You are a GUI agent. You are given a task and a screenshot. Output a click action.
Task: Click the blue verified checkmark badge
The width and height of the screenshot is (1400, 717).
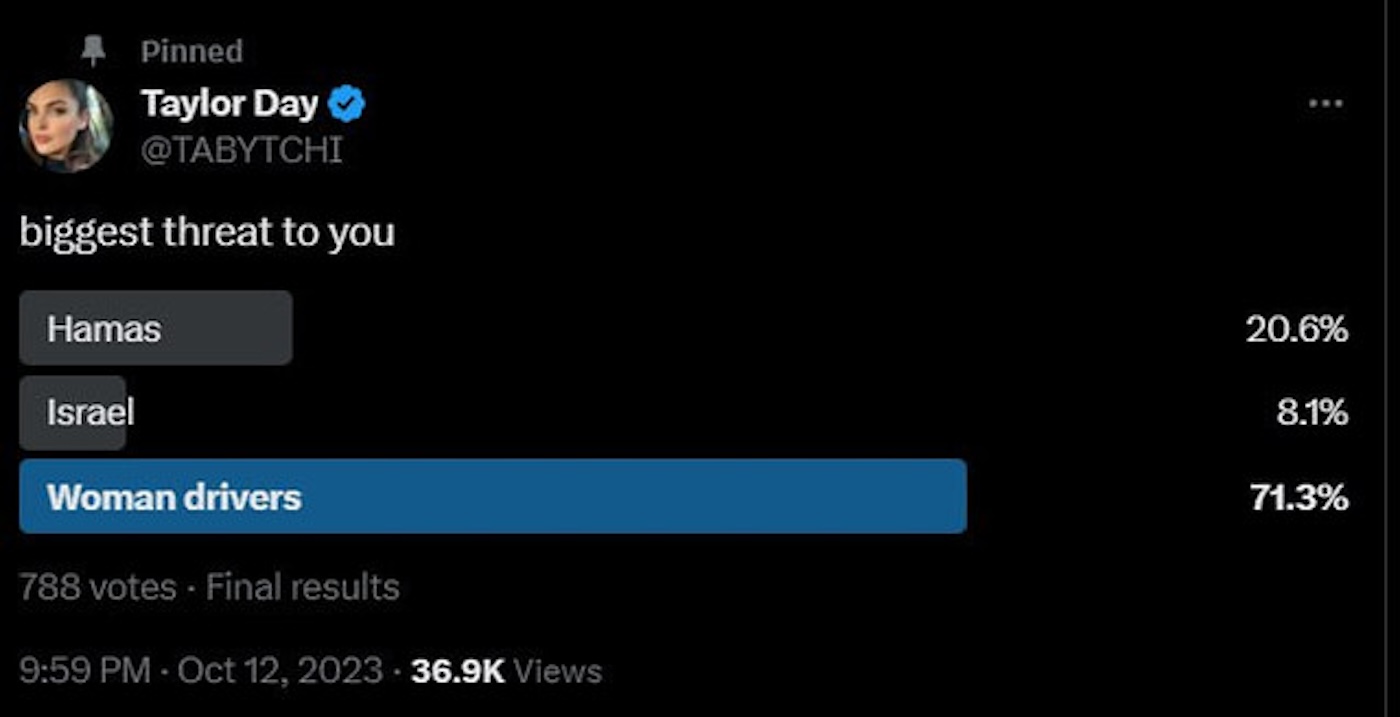click(x=348, y=104)
